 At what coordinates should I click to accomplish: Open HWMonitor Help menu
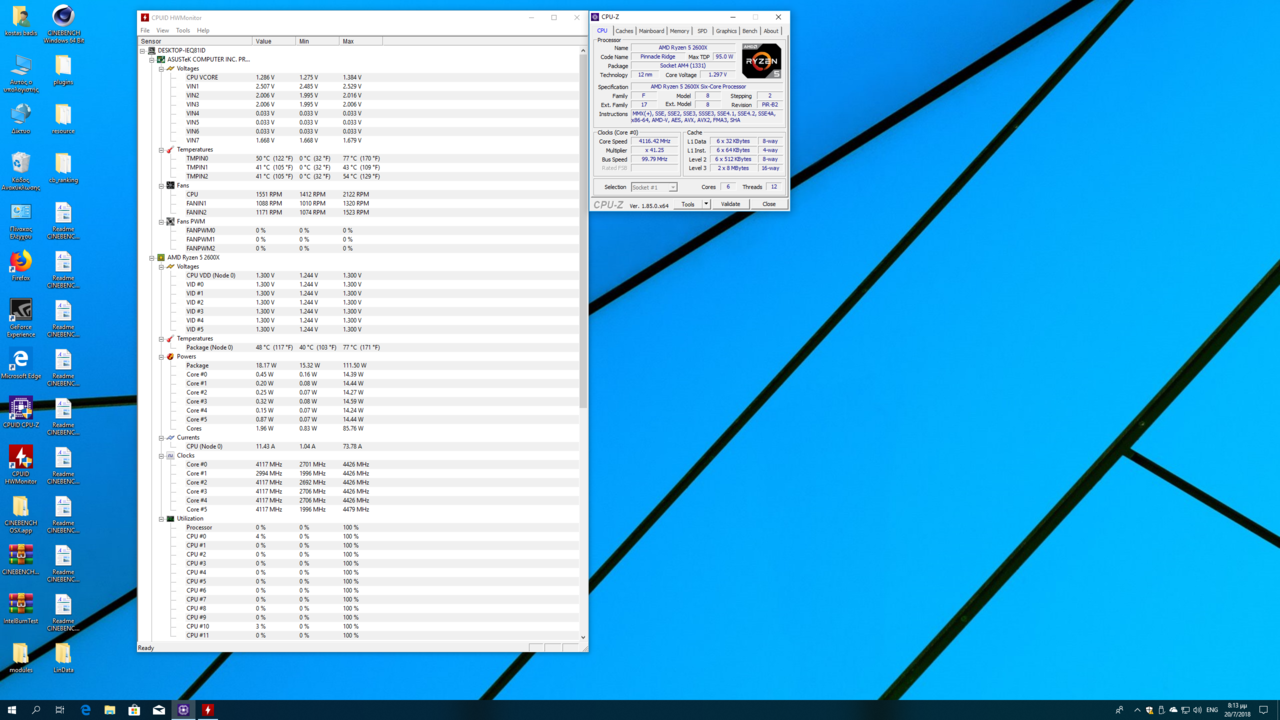203,30
